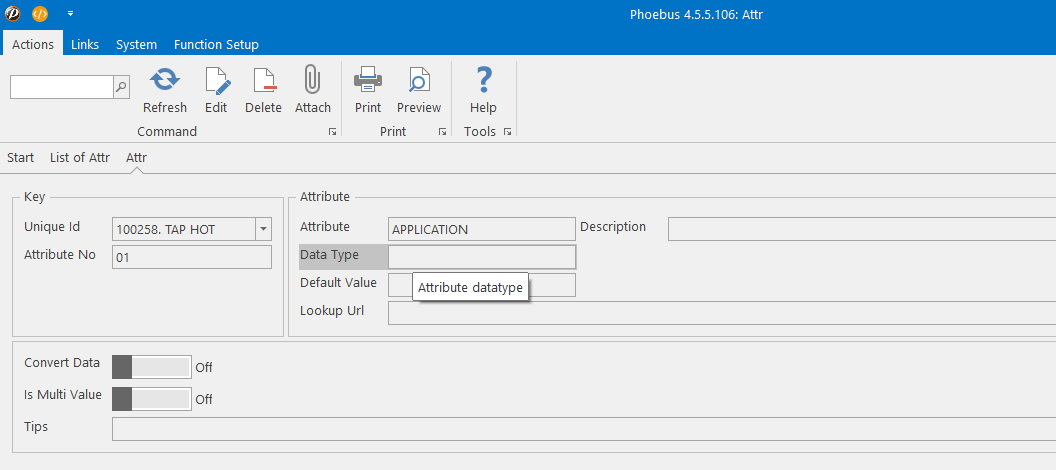Toggle the Is Multi Value switch
Screen dimensions: 1056x470
click(x=152, y=399)
